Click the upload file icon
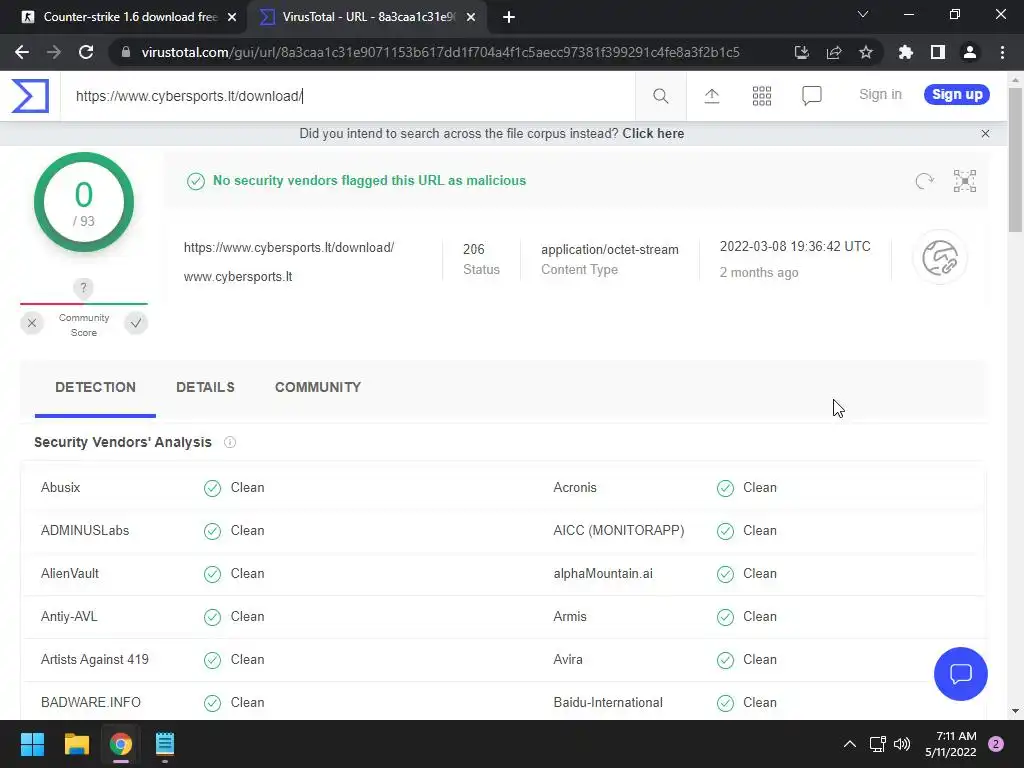The width and height of the screenshot is (1024, 768). tap(712, 96)
